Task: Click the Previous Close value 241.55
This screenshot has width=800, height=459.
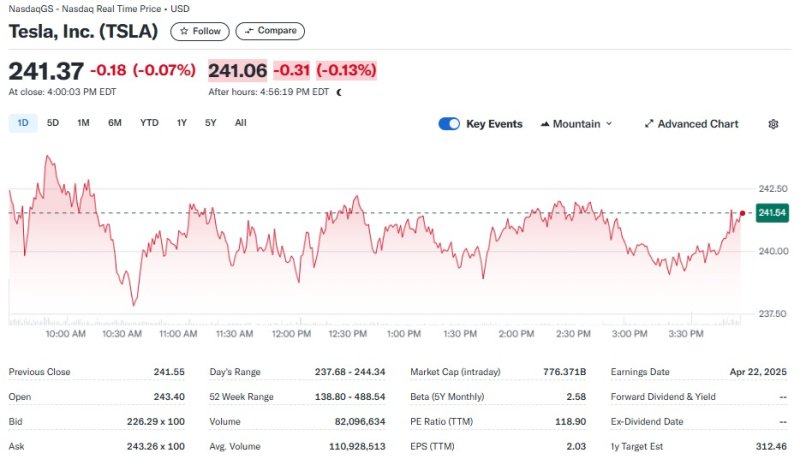Action: [x=169, y=372]
